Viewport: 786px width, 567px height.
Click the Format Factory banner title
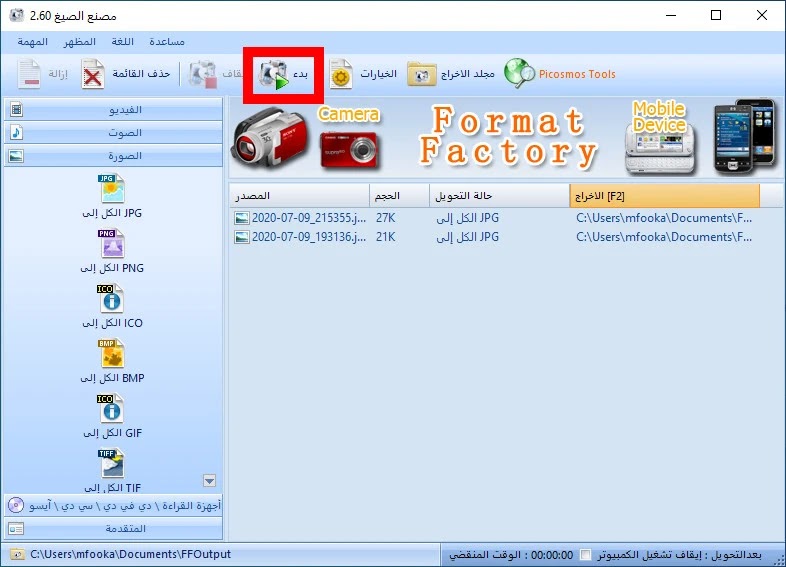pos(508,136)
